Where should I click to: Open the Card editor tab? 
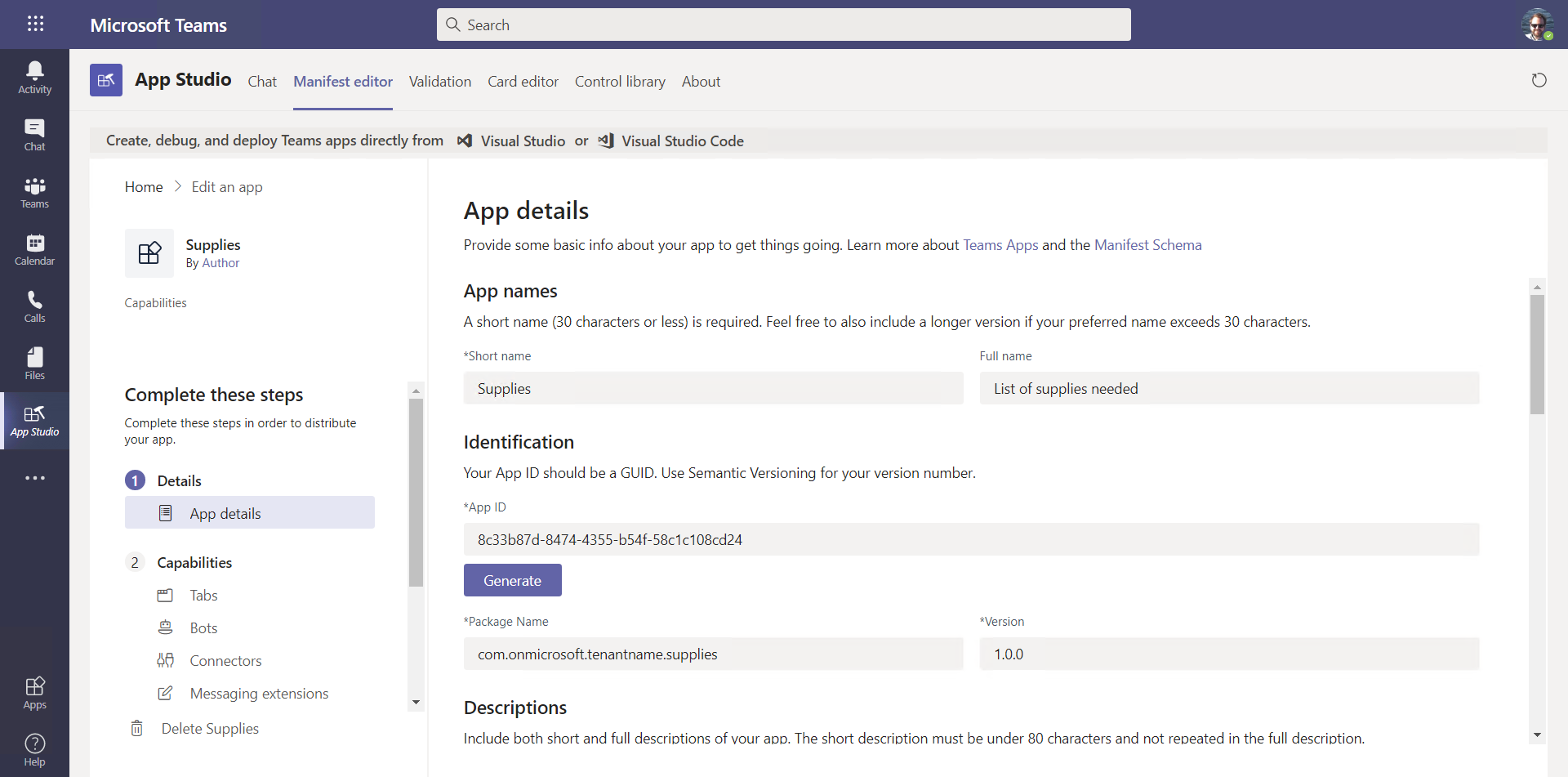tap(523, 82)
